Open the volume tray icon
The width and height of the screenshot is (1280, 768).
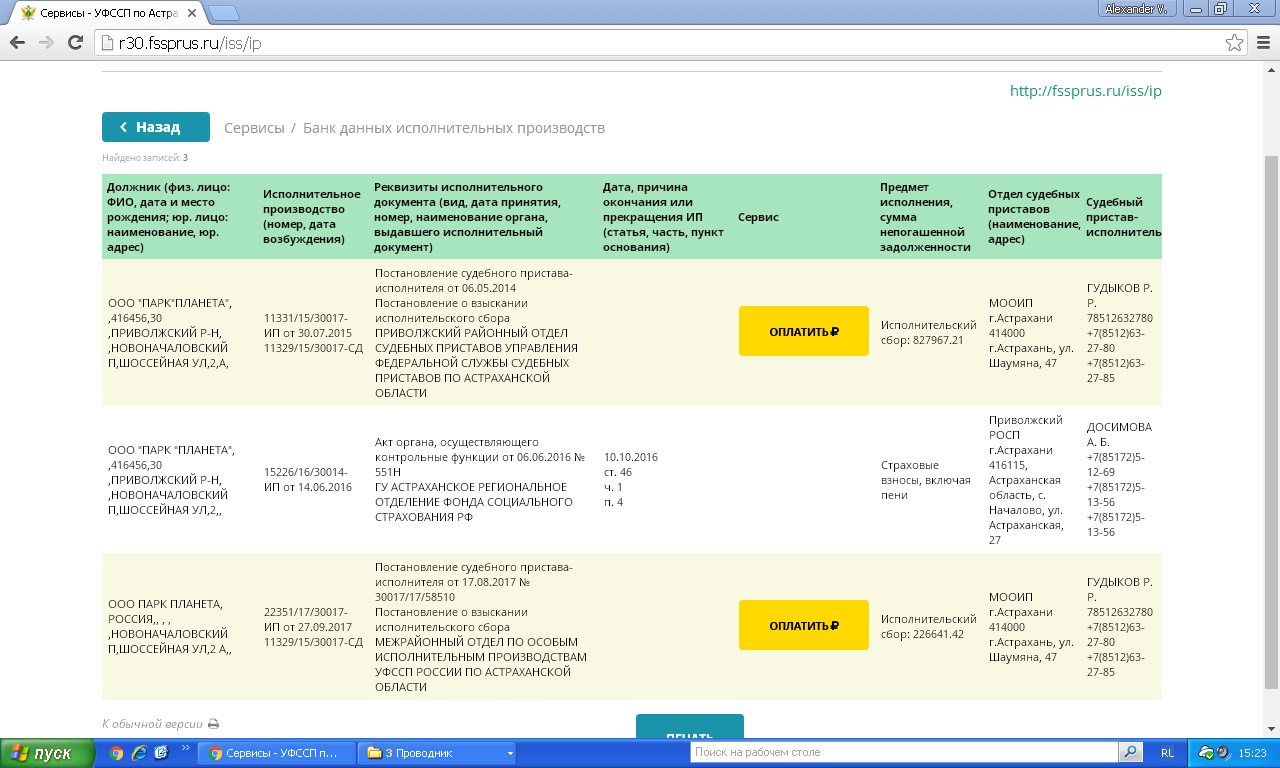click(x=1224, y=753)
